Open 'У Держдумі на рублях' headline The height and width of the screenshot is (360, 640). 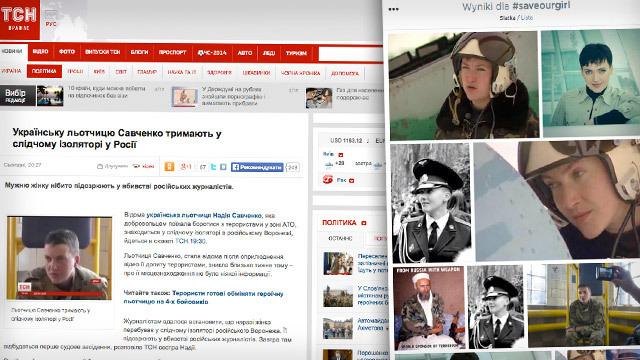(x=233, y=96)
